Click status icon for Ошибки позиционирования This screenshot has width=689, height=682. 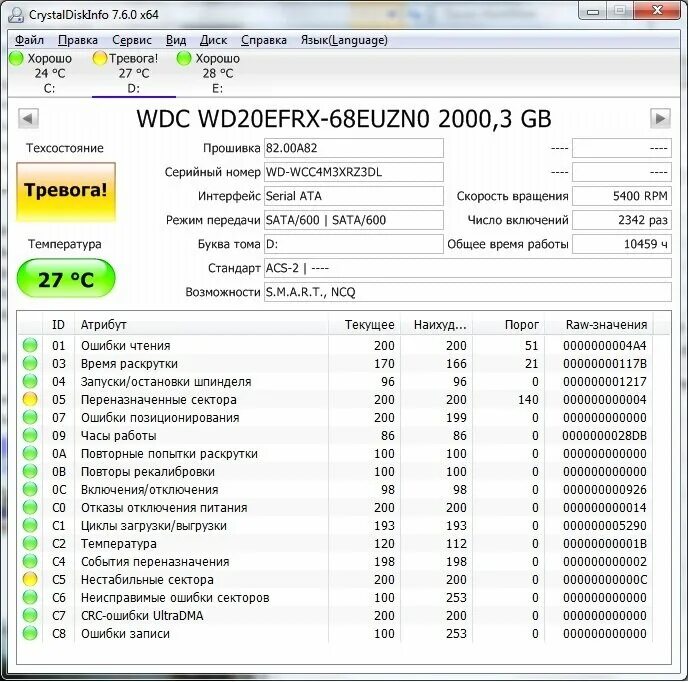point(30,417)
